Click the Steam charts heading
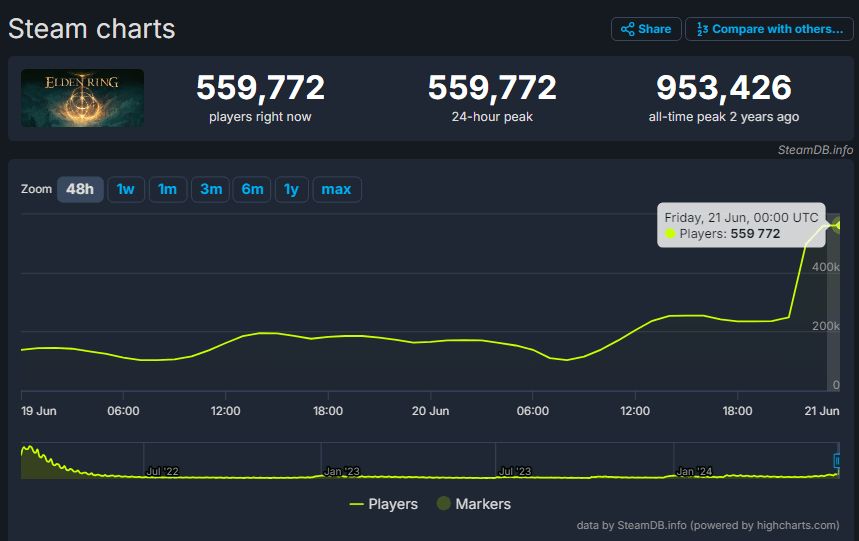 point(91,28)
